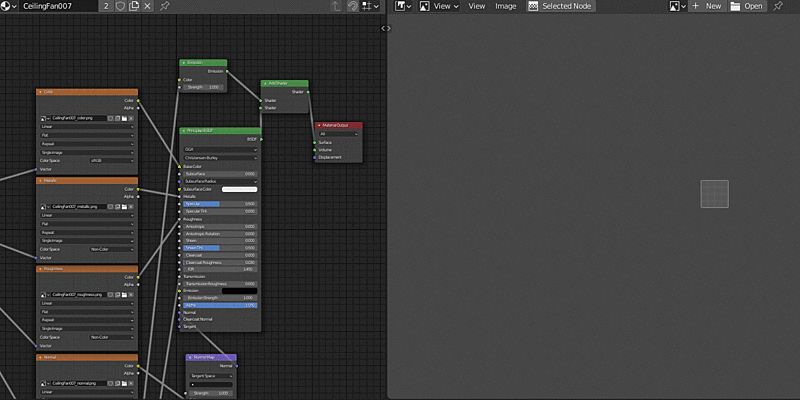
Task: Open the Color Space sRGB dropdown
Action: (x=112, y=161)
